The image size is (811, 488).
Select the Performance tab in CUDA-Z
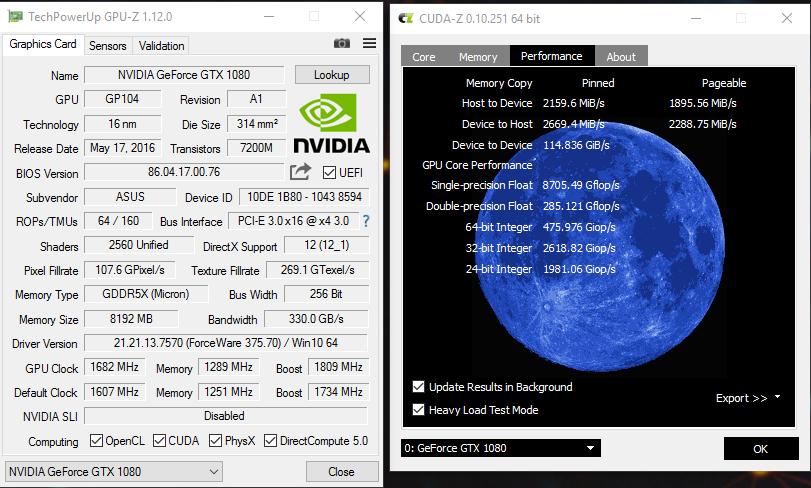pos(551,56)
